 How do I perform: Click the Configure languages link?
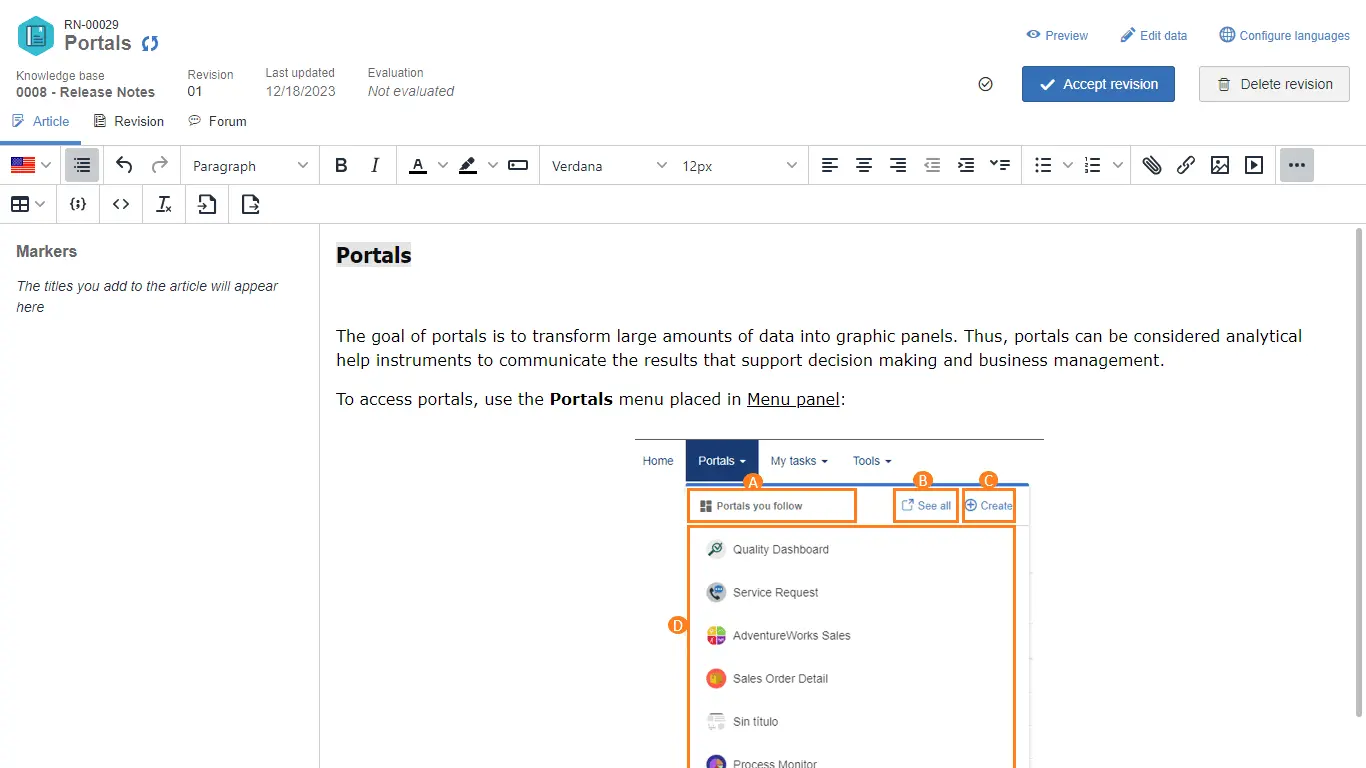1284,35
